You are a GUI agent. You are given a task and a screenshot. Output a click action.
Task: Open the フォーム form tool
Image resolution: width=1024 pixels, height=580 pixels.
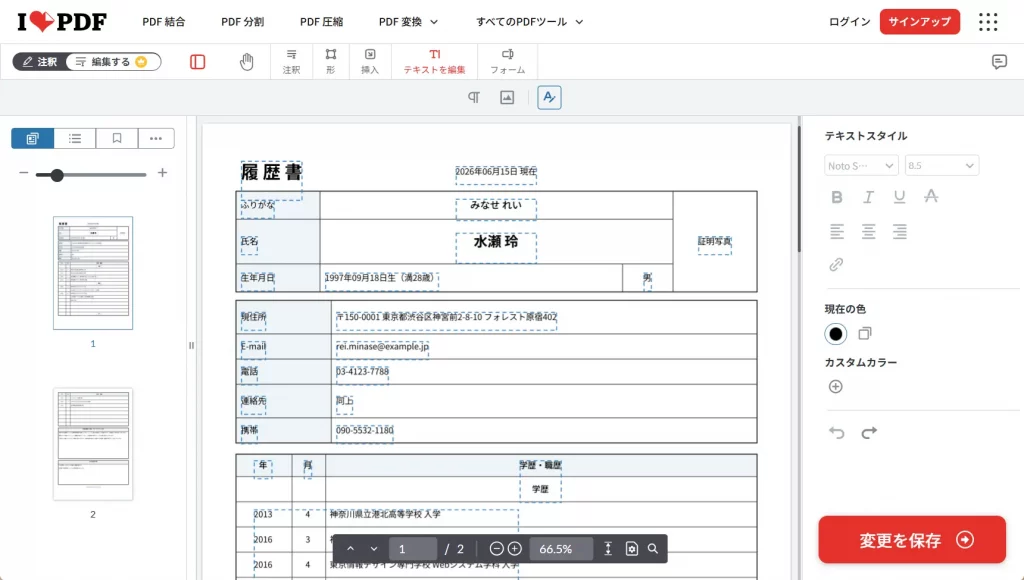click(x=507, y=61)
